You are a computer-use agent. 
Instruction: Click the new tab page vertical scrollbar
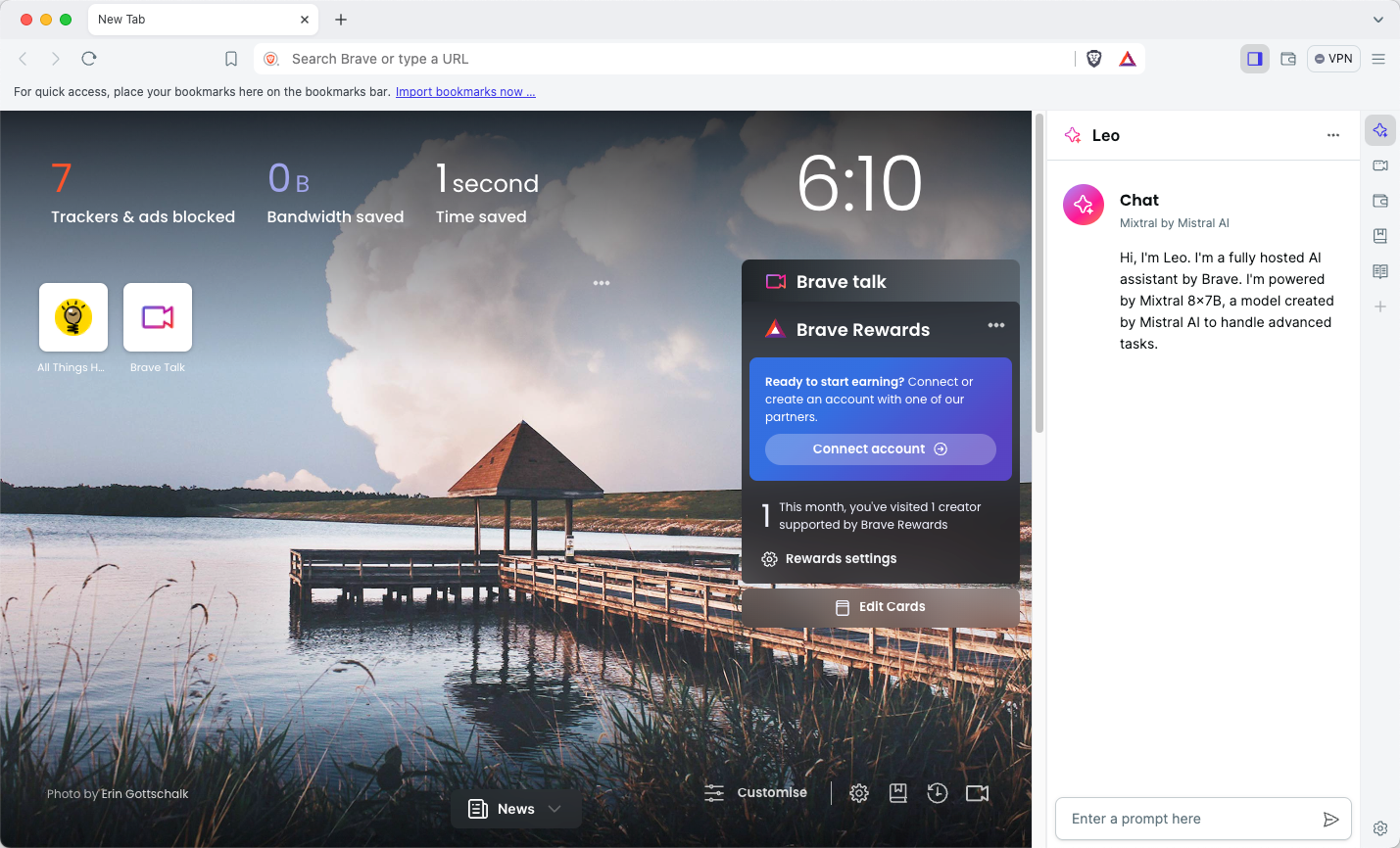[1039, 274]
